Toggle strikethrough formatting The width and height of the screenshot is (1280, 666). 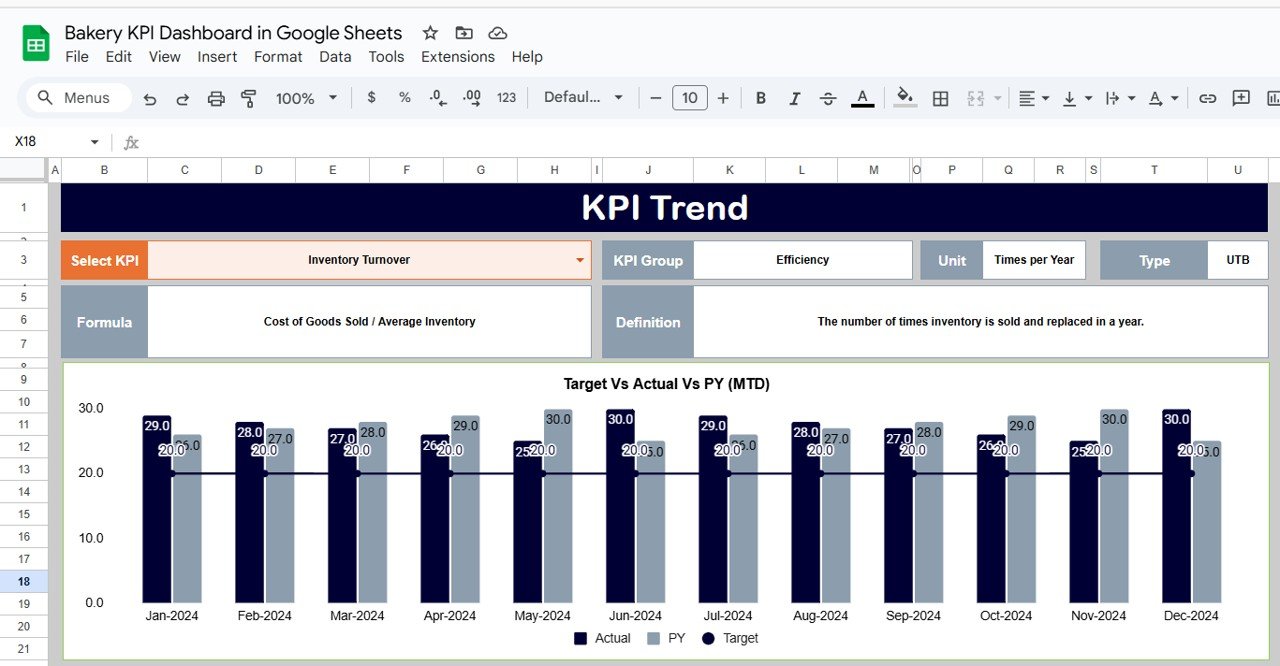tap(828, 98)
